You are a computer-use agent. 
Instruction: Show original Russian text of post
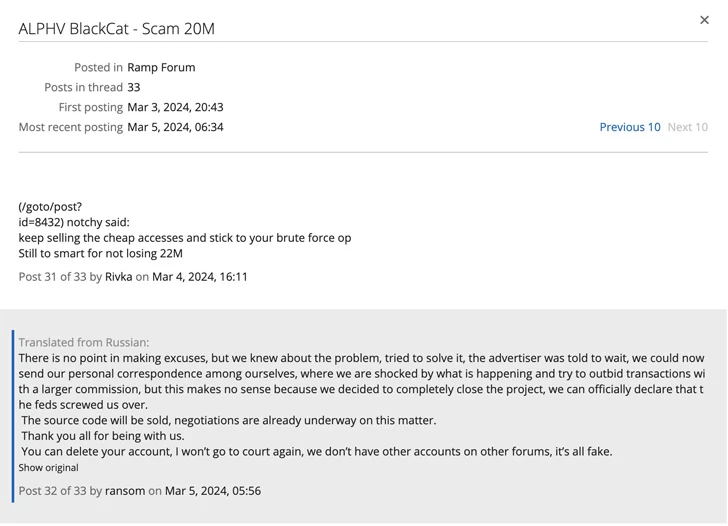(x=48, y=467)
